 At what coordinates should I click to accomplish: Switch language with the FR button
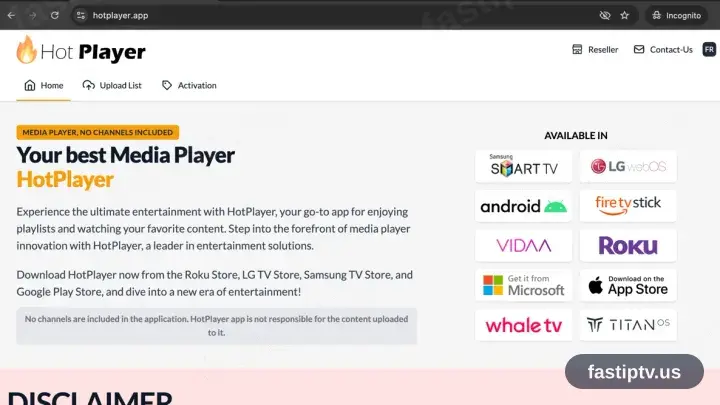point(709,49)
